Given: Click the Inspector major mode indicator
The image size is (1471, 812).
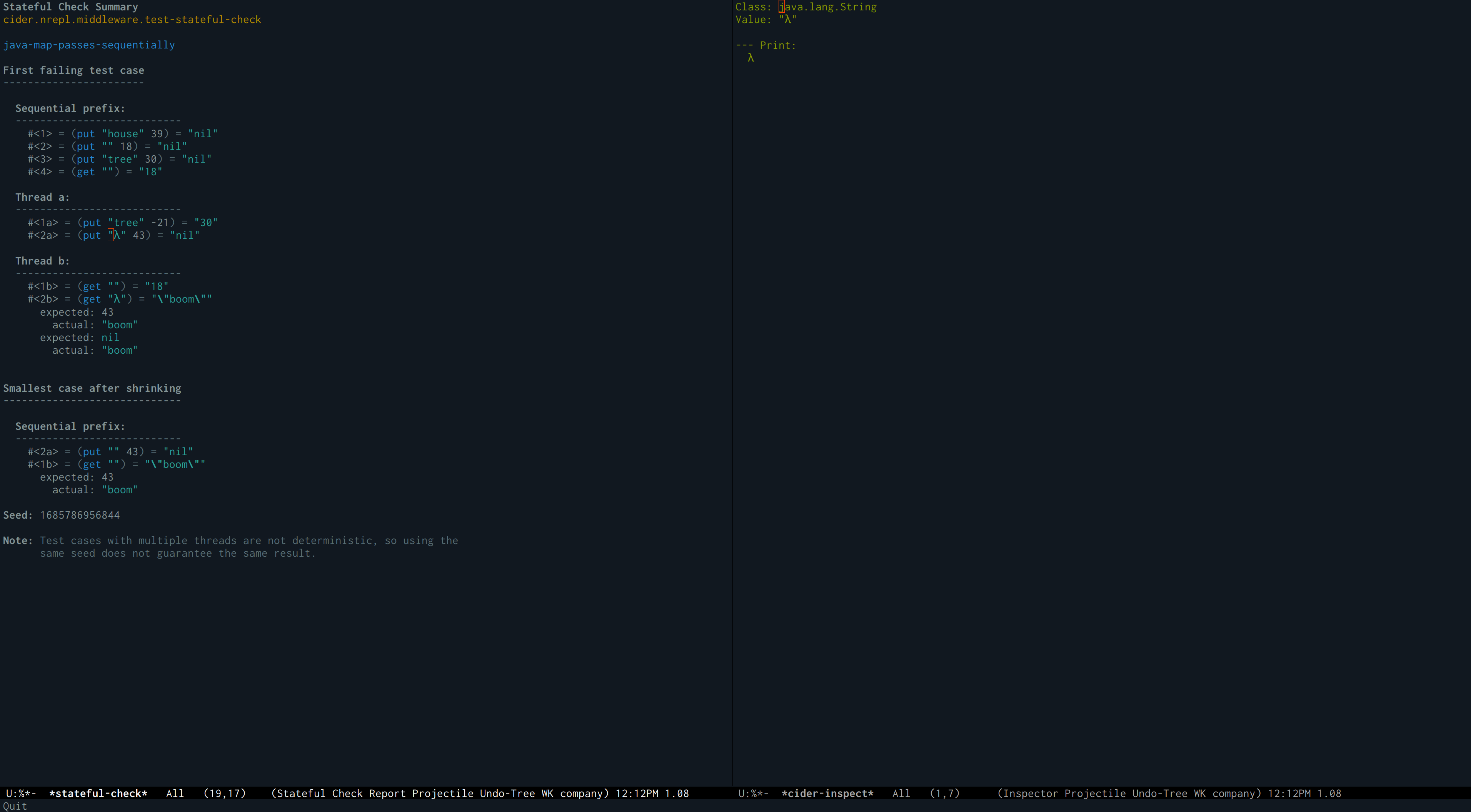Looking at the screenshot, I should click(x=1030, y=793).
